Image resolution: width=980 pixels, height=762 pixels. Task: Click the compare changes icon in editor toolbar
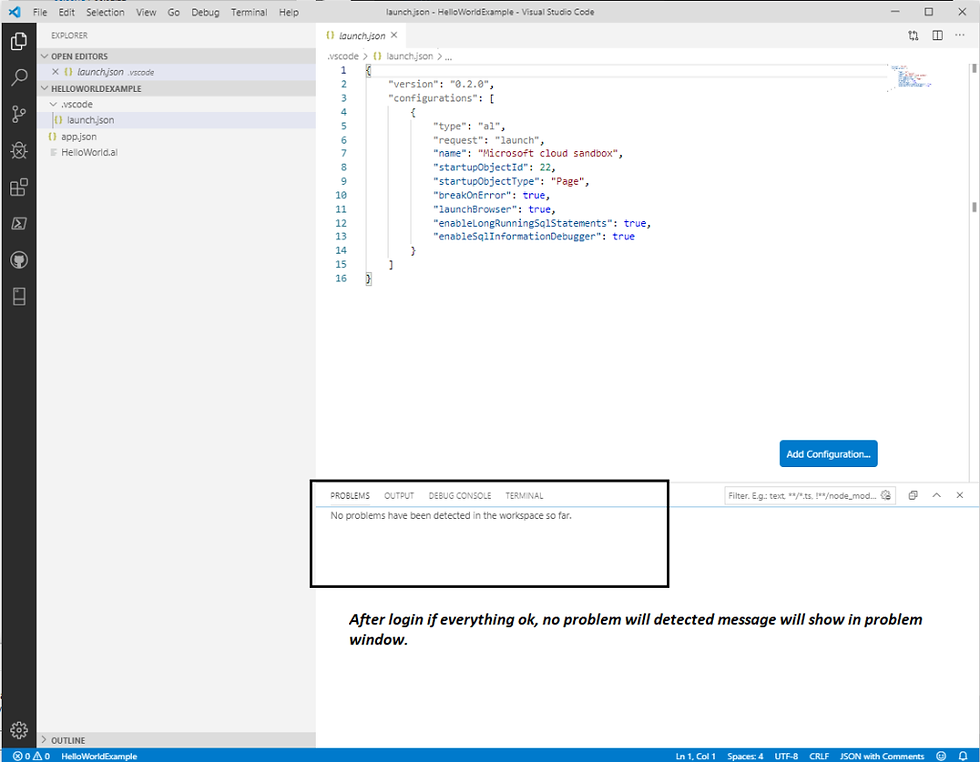[913, 36]
